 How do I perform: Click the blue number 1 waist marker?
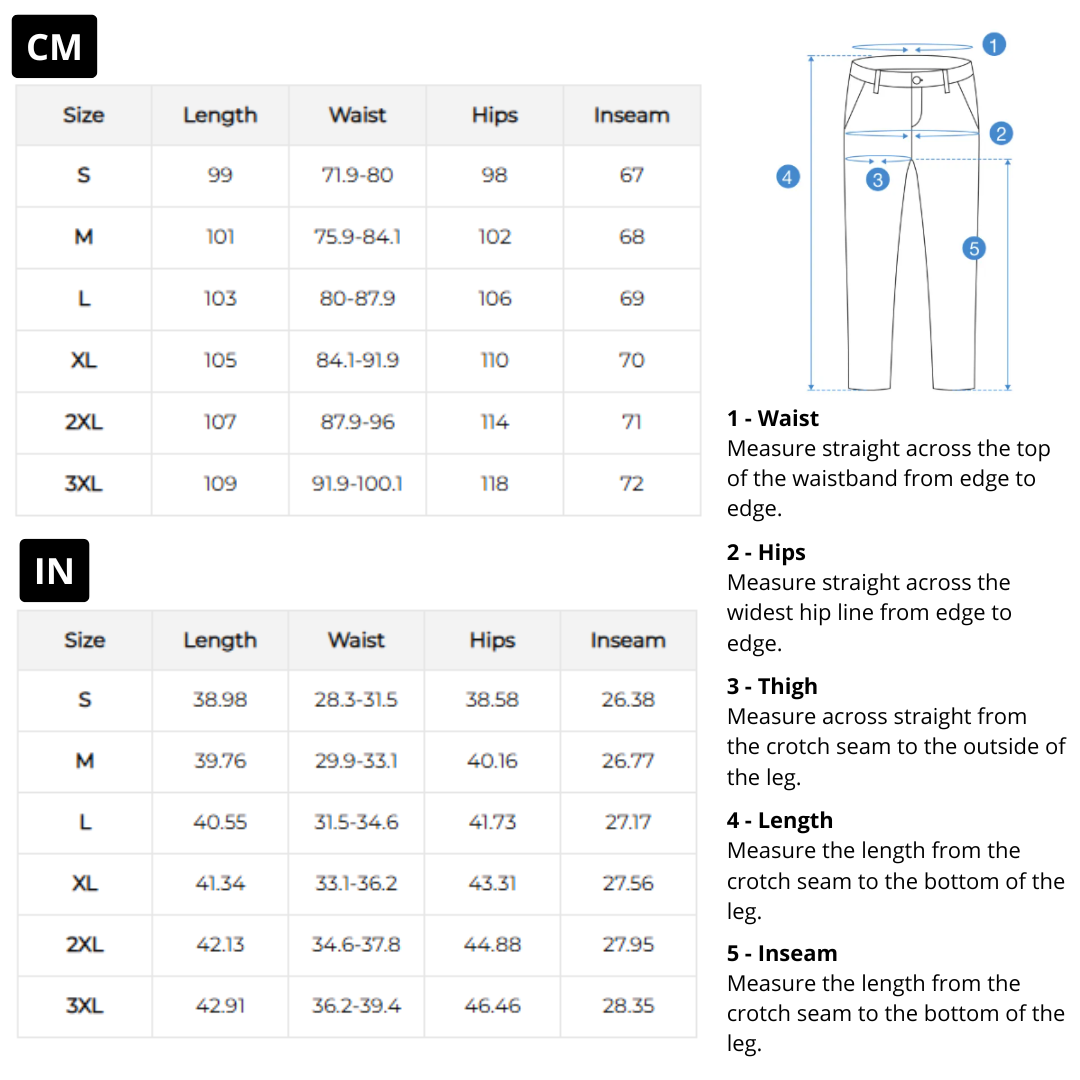coord(993,45)
